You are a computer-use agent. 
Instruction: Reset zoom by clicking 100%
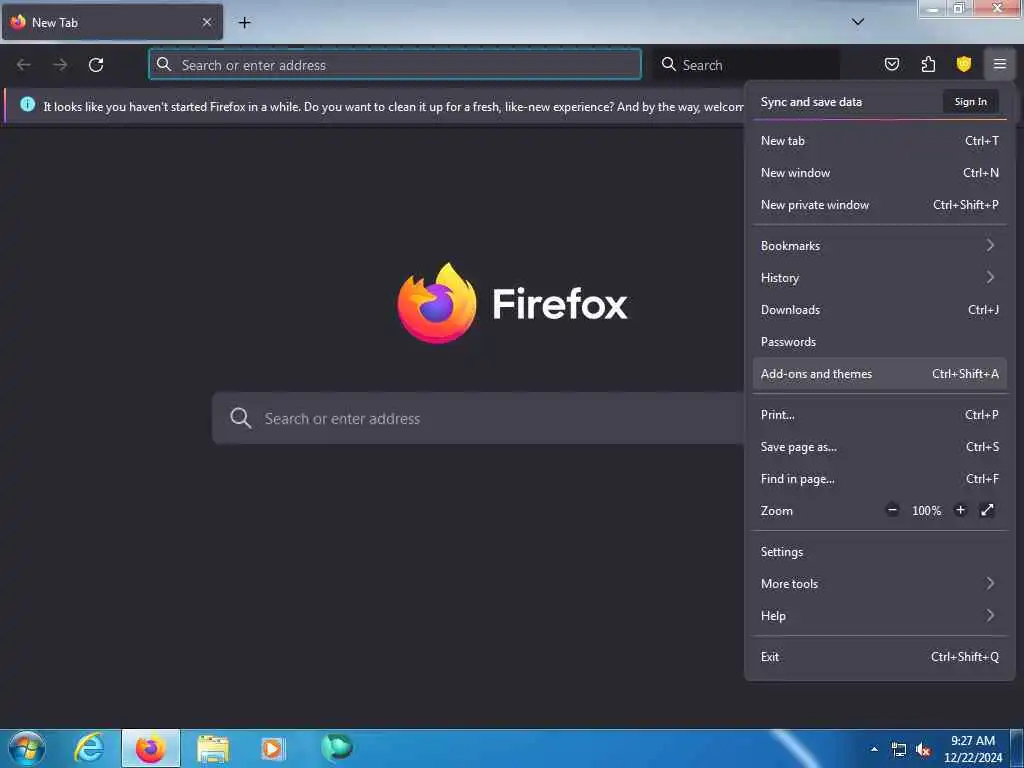(926, 511)
